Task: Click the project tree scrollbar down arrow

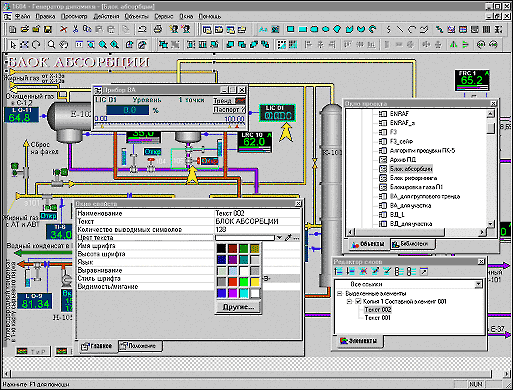Action: (x=490, y=224)
